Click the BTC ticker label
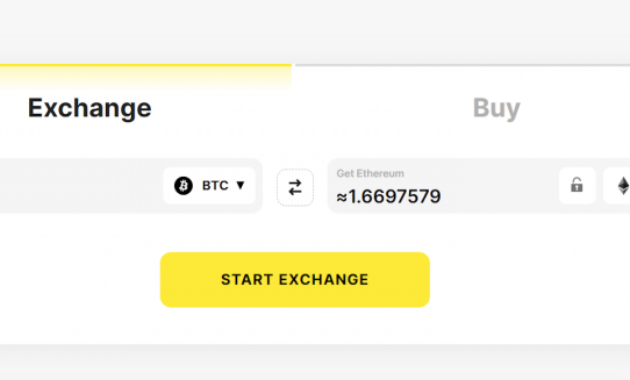This screenshot has height=380, width=630. [x=215, y=186]
